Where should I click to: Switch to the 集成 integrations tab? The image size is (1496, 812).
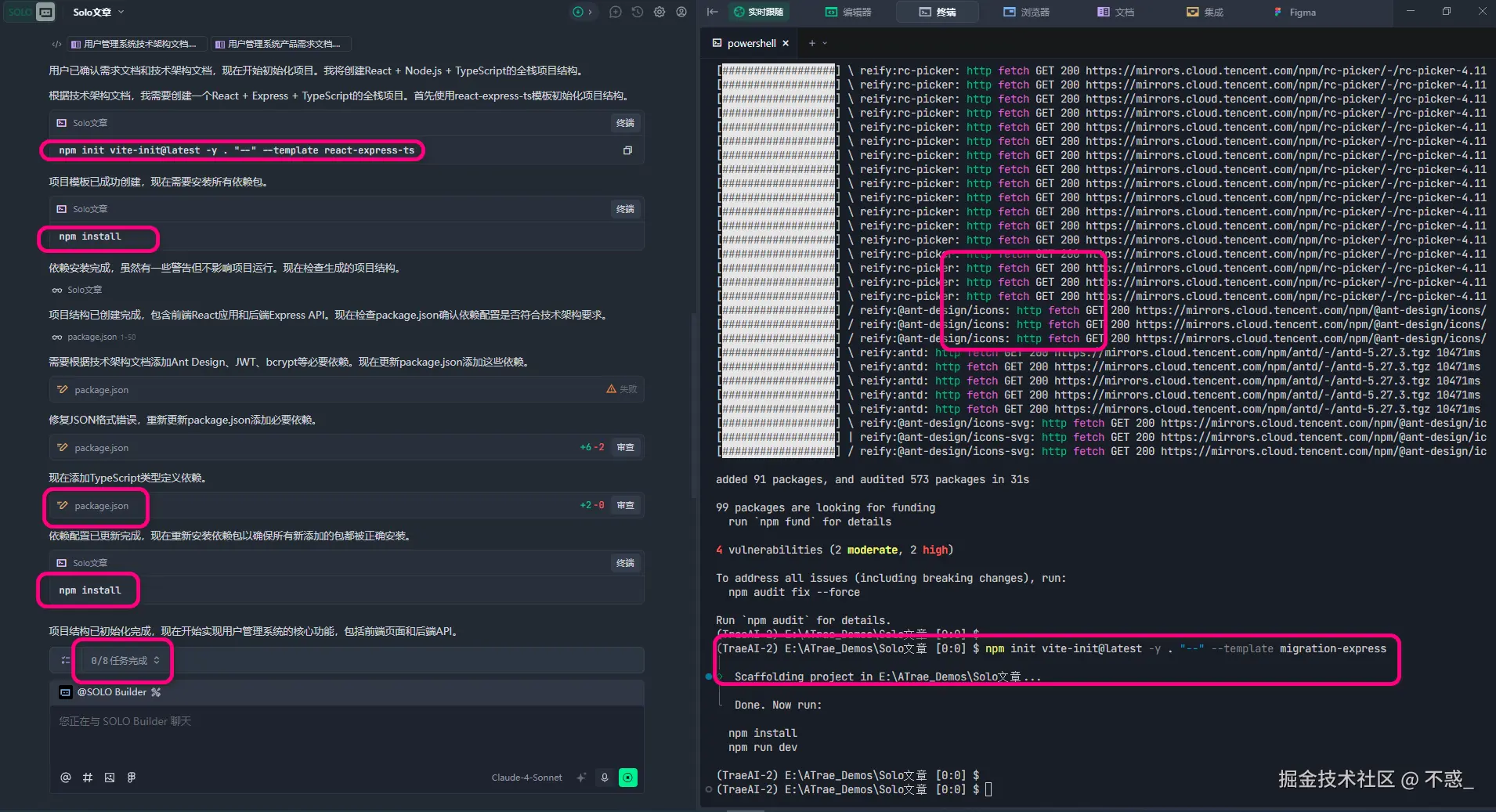(x=1205, y=12)
